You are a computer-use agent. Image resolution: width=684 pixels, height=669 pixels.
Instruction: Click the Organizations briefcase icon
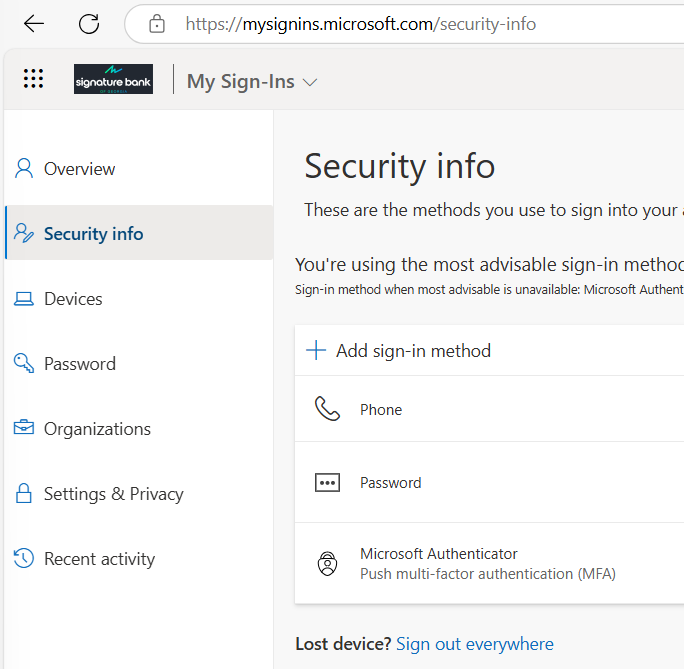pos(24,428)
